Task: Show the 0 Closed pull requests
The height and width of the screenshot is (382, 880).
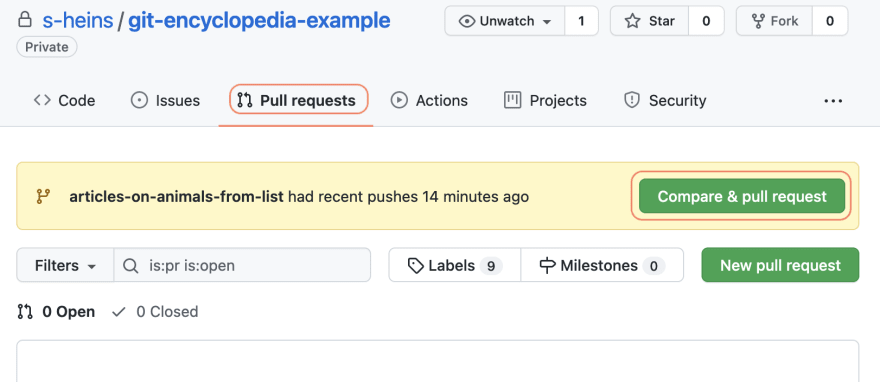Action: [x=155, y=311]
